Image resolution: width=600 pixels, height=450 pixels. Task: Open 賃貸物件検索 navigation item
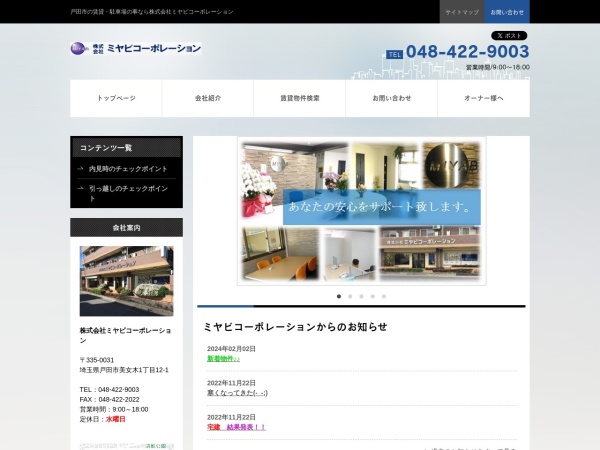tap(300, 98)
